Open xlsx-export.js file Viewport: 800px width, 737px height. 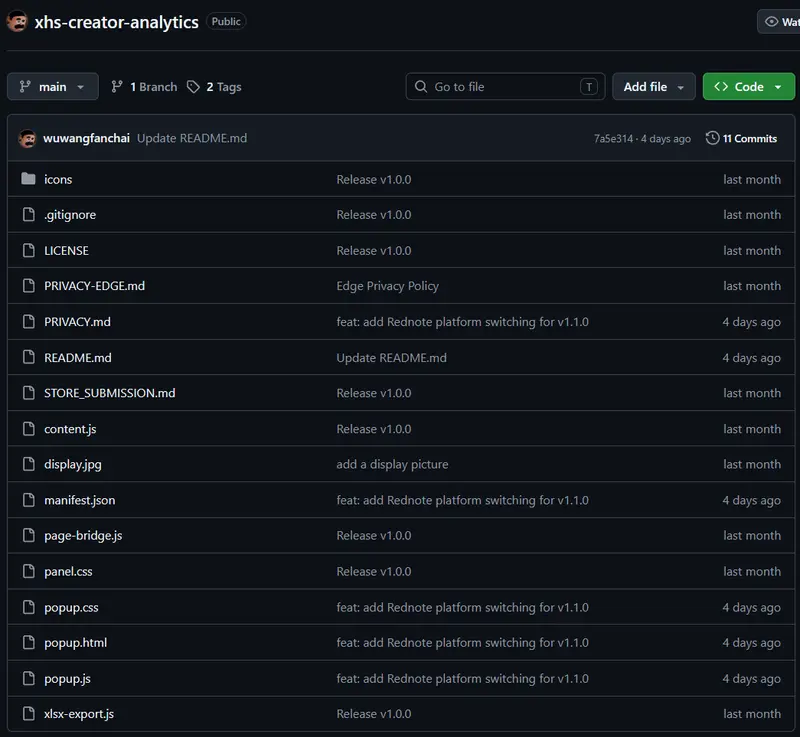[x=79, y=714]
